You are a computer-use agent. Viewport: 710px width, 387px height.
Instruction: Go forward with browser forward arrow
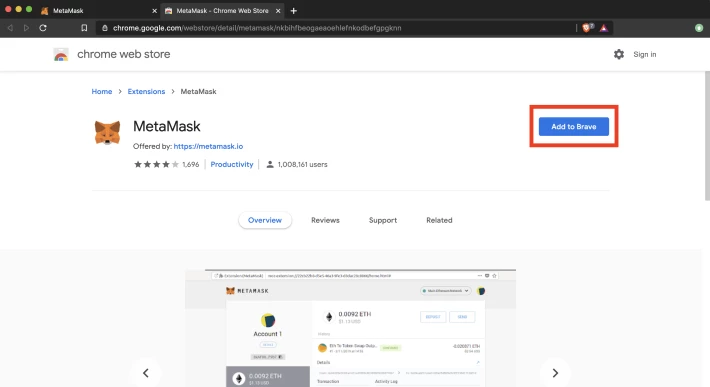click(26, 28)
